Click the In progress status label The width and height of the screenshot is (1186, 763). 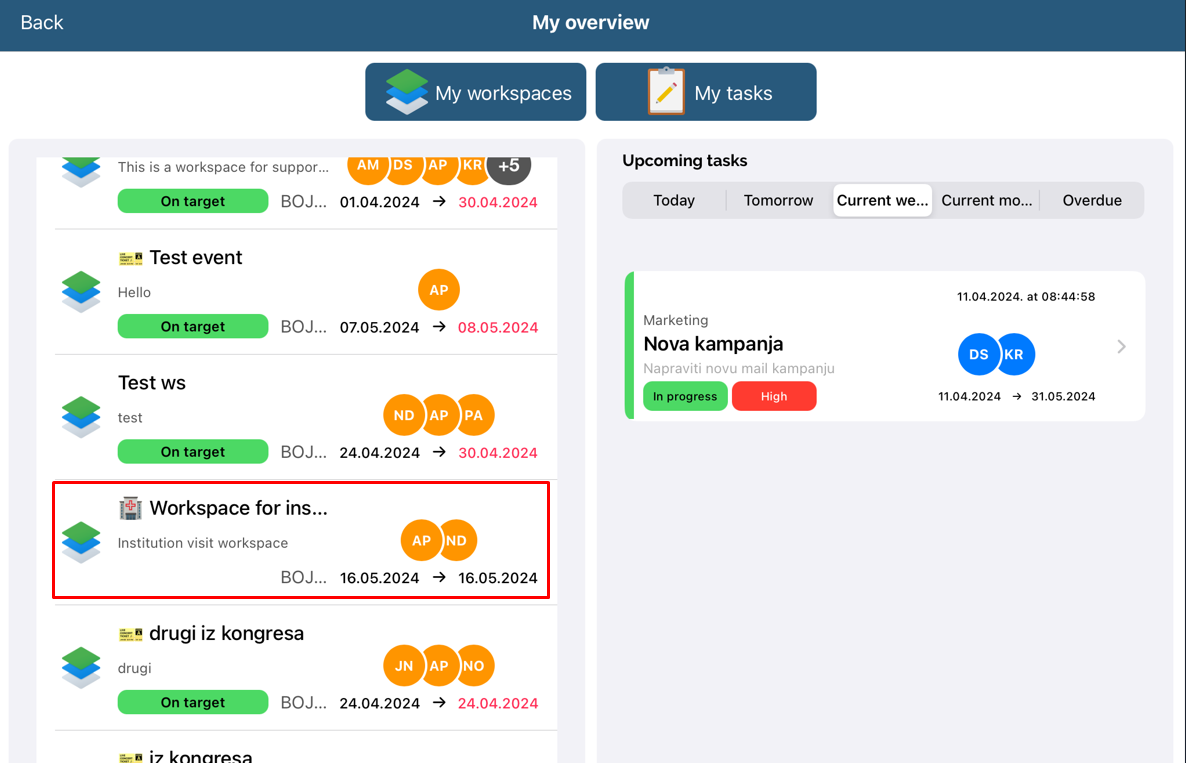685,396
